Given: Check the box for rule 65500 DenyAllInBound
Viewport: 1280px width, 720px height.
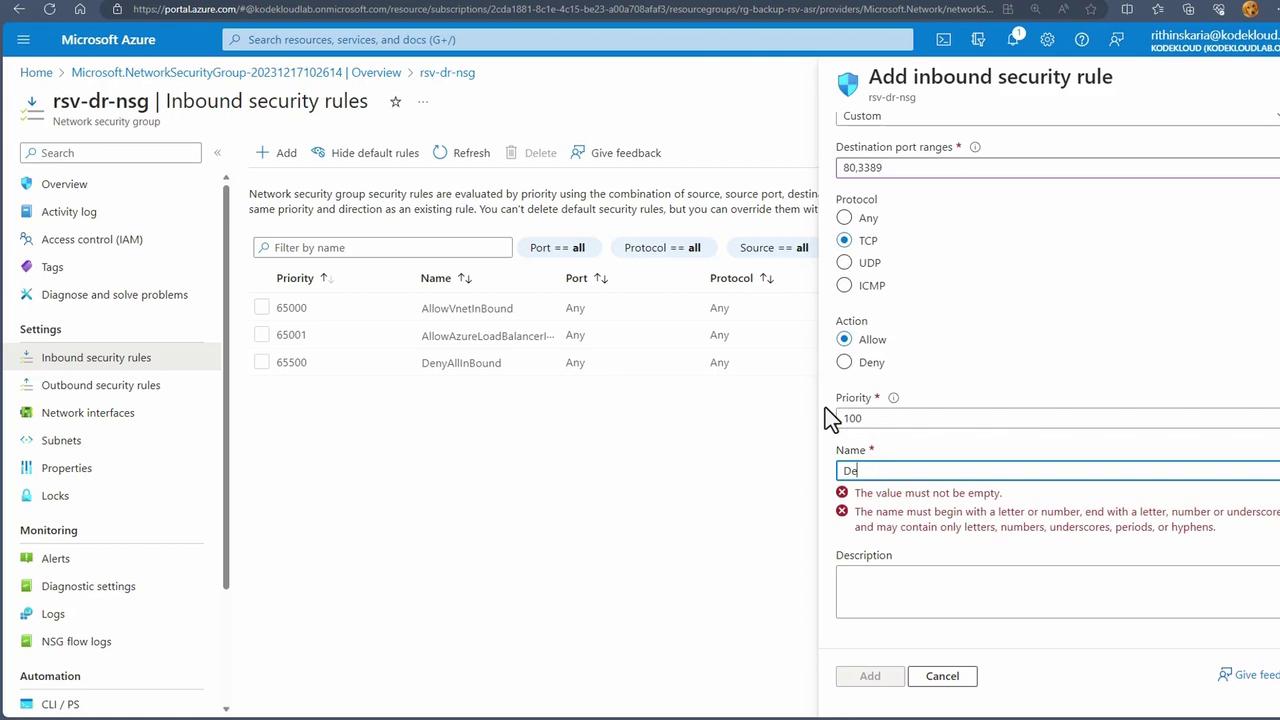Looking at the screenshot, I should coord(262,362).
